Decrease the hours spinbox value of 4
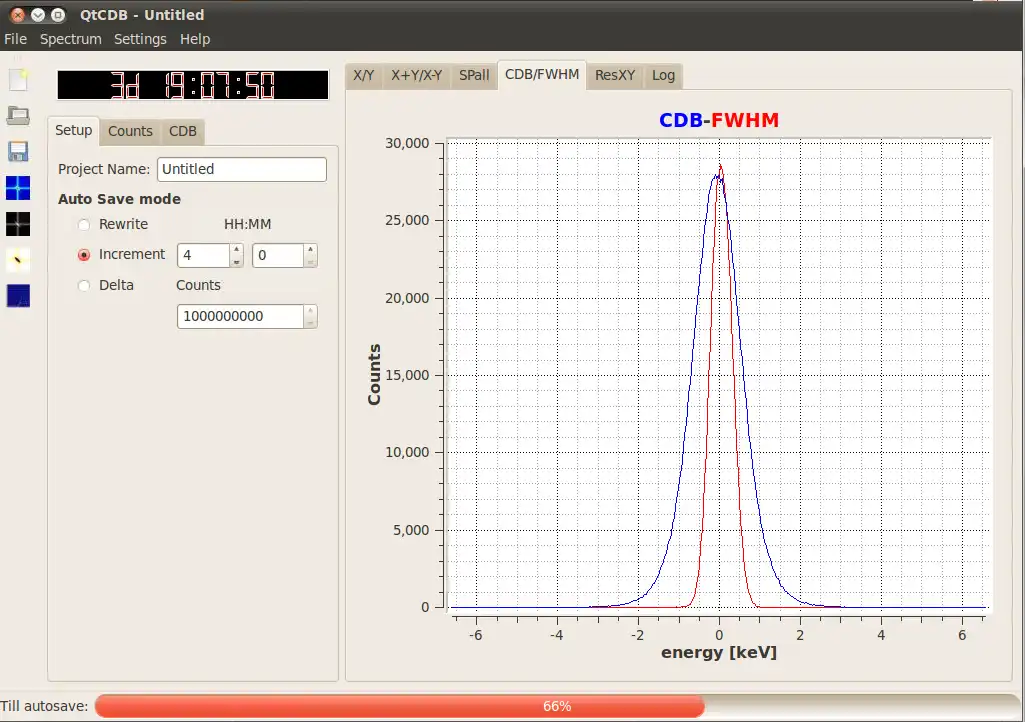 click(237, 262)
